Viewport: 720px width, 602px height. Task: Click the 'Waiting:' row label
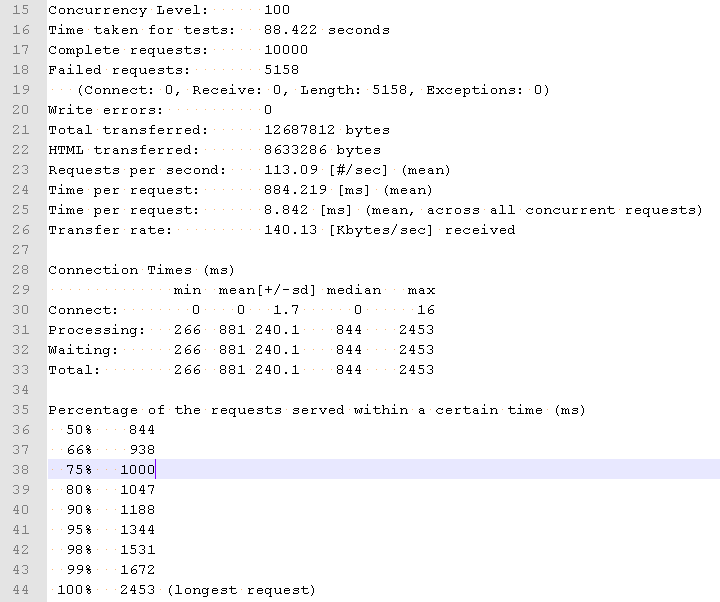(83, 350)
